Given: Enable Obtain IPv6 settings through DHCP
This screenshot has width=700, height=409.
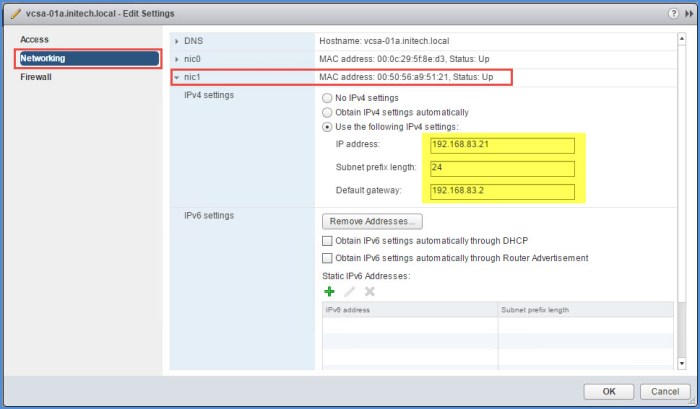Looking at the screenshot, I should click(327, 241).
